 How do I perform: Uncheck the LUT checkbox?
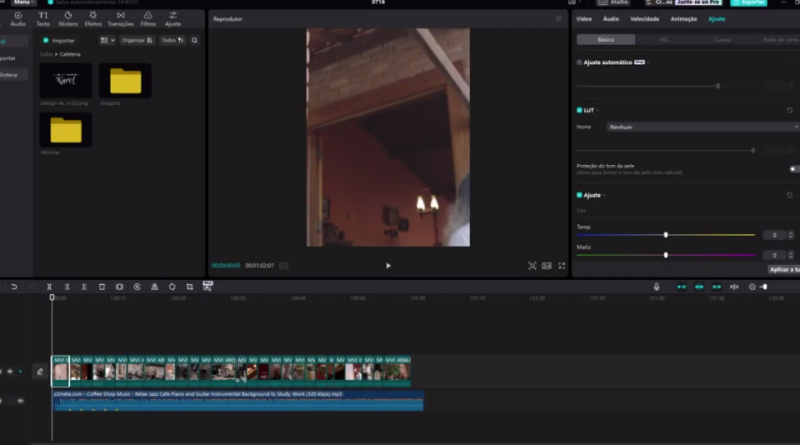[x=579, y=110]
